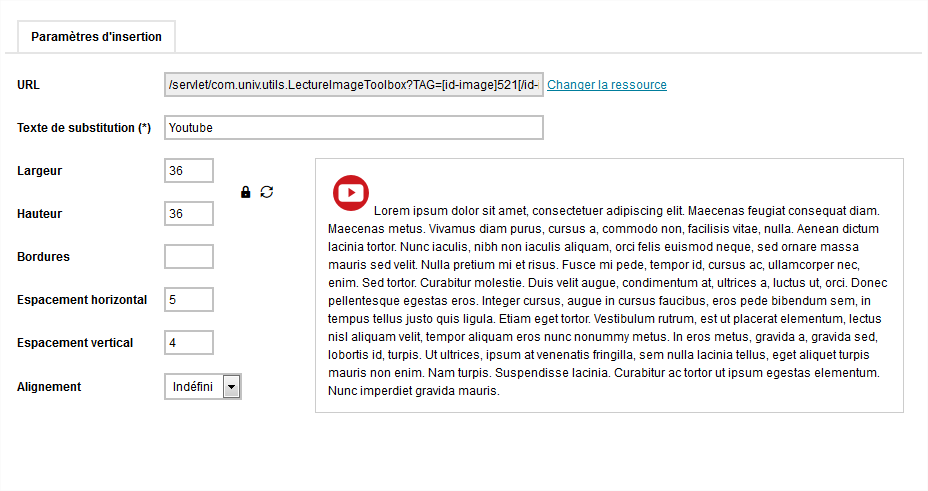Click the URL label
928x491 pixels.
(x=28, y=85)
